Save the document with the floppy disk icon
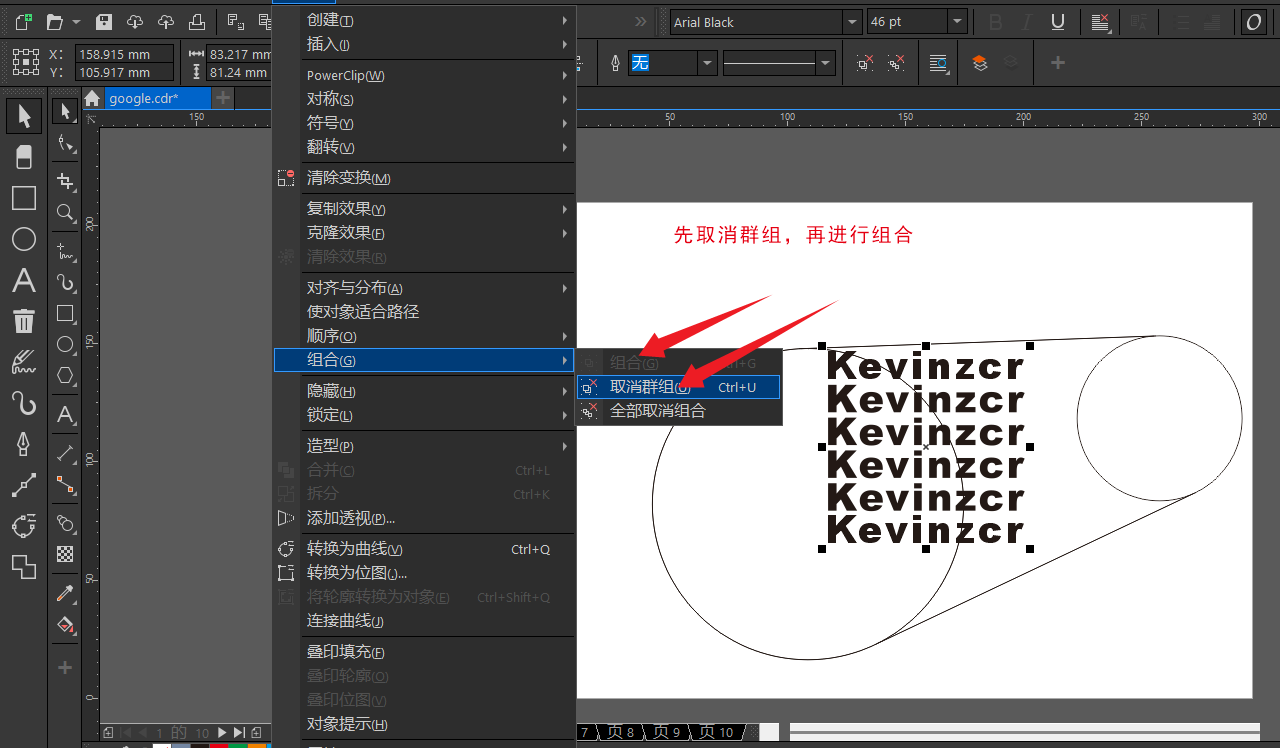 104,21
